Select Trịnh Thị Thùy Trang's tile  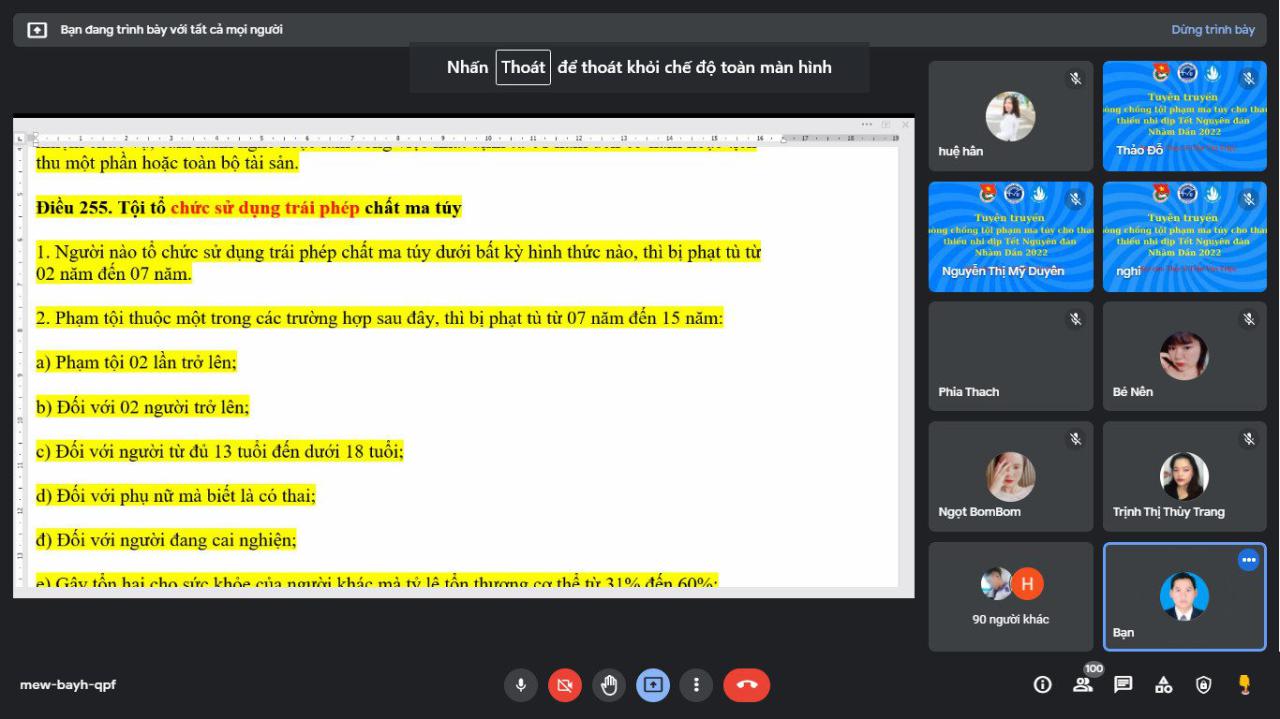(x=1184, y=477)
